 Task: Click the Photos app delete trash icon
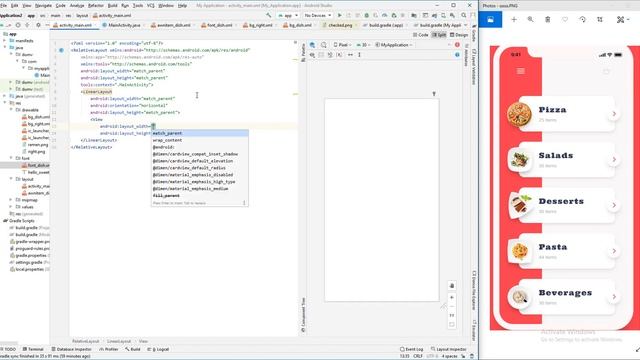[548, 20]
